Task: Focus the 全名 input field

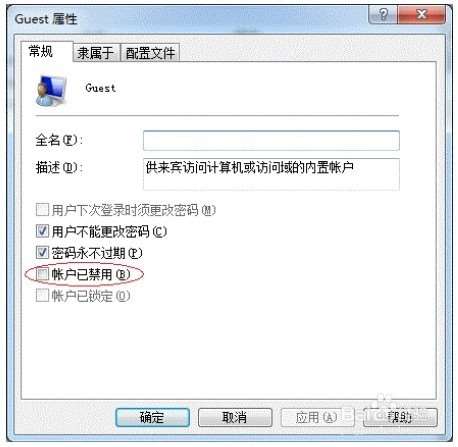Action: coord(271,140)
